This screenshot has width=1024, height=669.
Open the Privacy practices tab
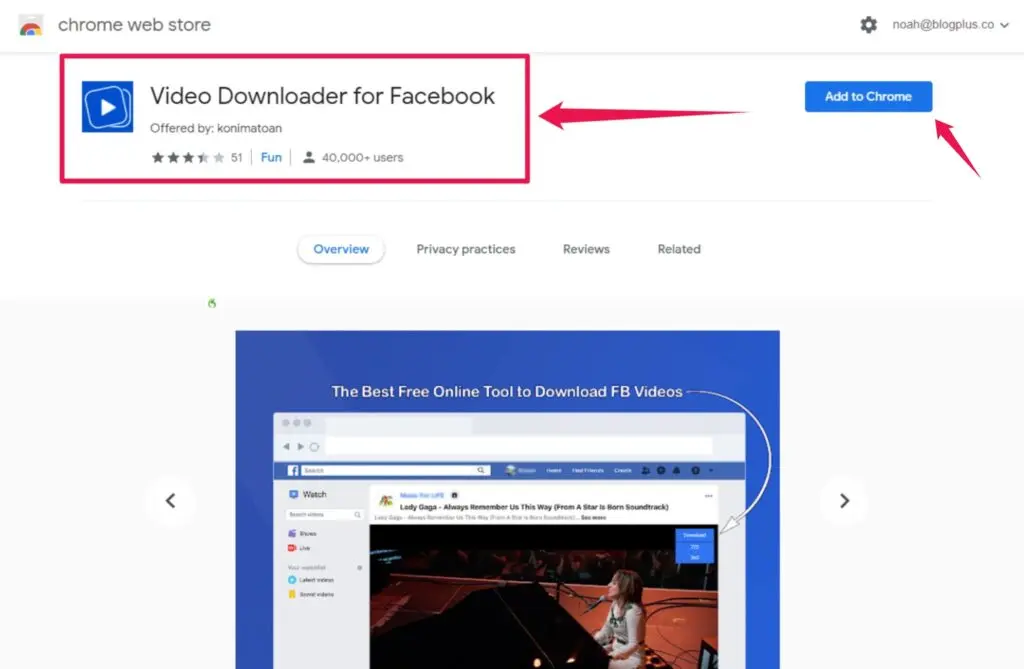(466, 249)
